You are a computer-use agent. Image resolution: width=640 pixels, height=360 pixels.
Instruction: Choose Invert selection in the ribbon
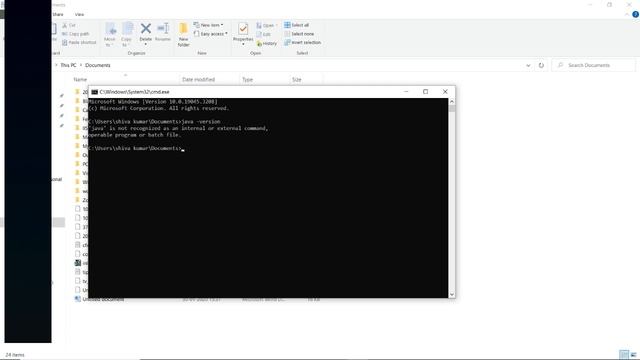[302, 42]
